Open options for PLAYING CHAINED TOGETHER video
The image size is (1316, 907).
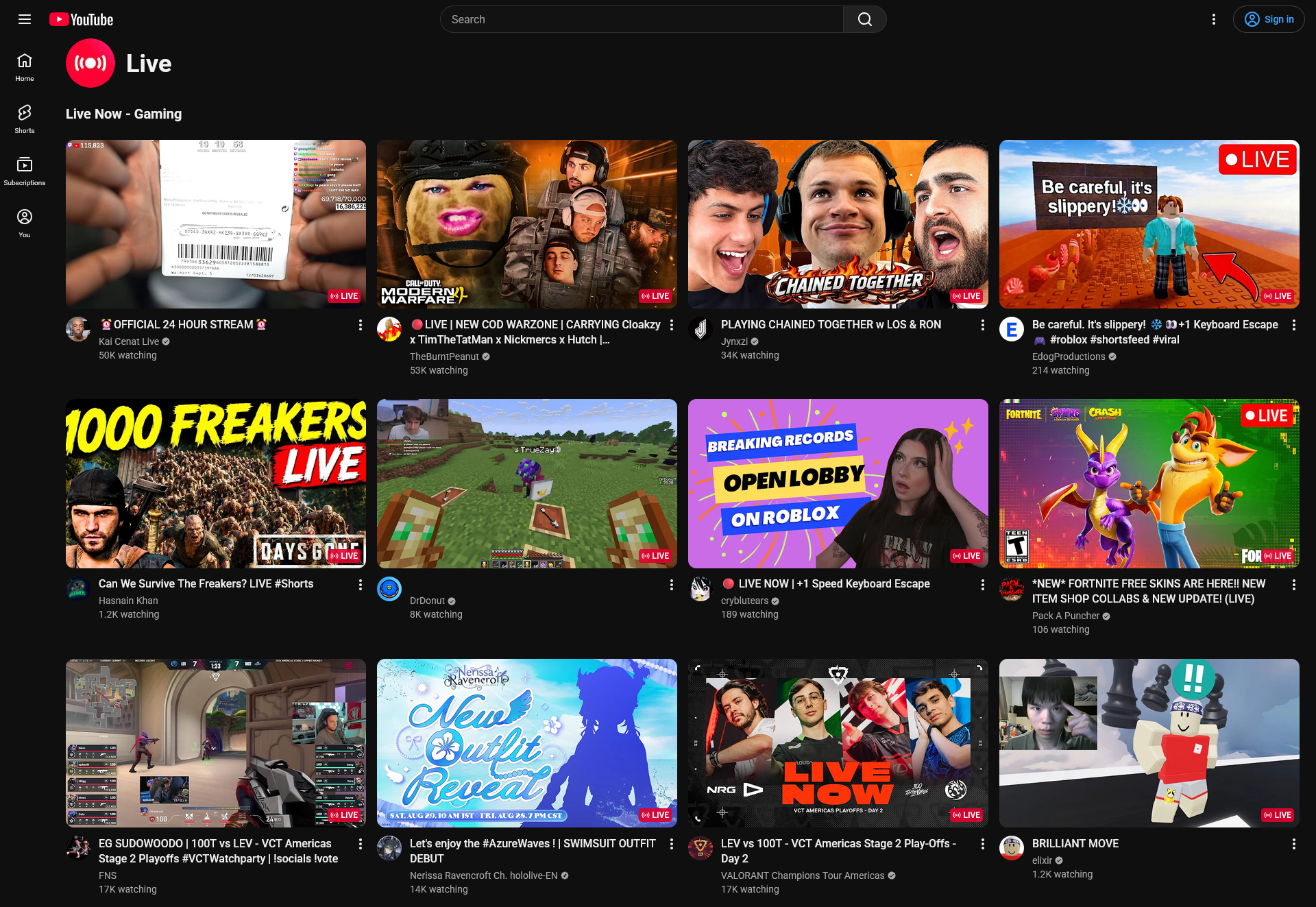[983, 325]
